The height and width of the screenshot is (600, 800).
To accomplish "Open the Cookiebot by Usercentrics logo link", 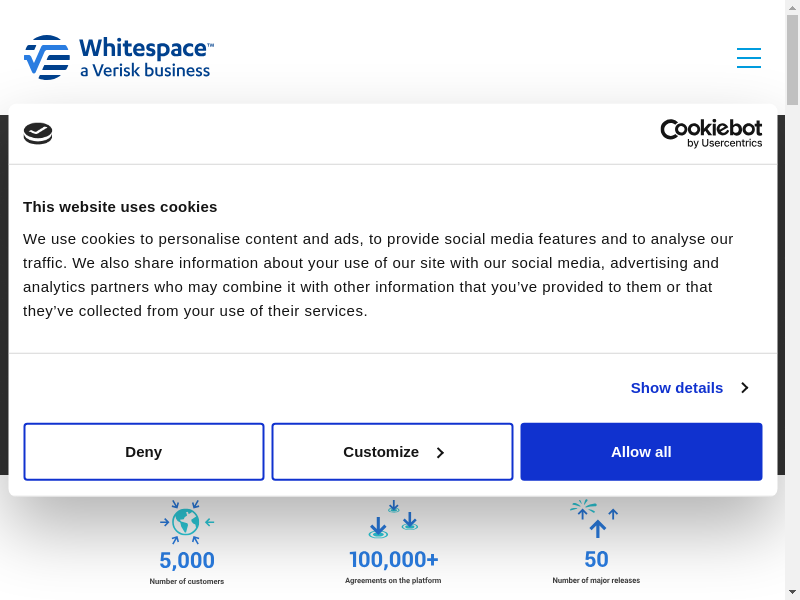I will point(711,133).
